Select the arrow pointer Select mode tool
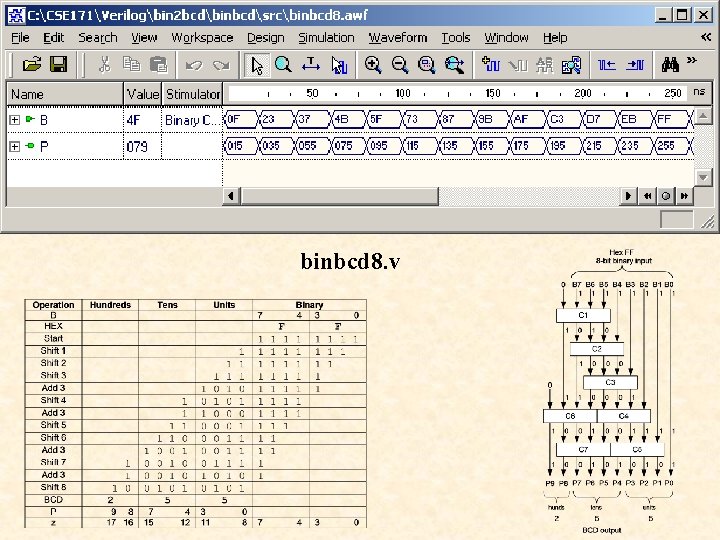 pos(257,65)
